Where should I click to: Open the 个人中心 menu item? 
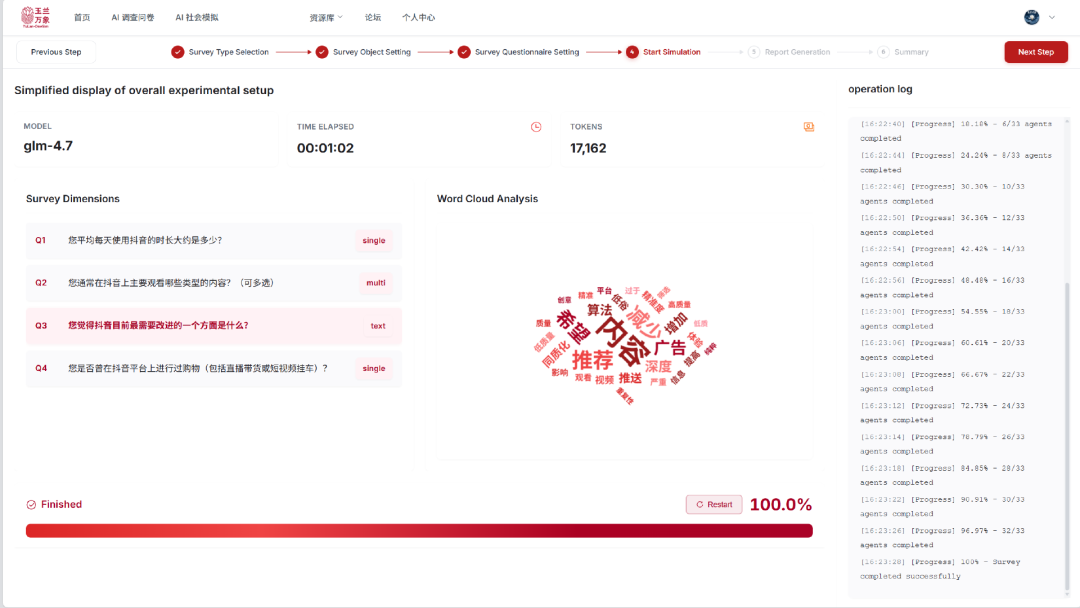pos(418,17)
